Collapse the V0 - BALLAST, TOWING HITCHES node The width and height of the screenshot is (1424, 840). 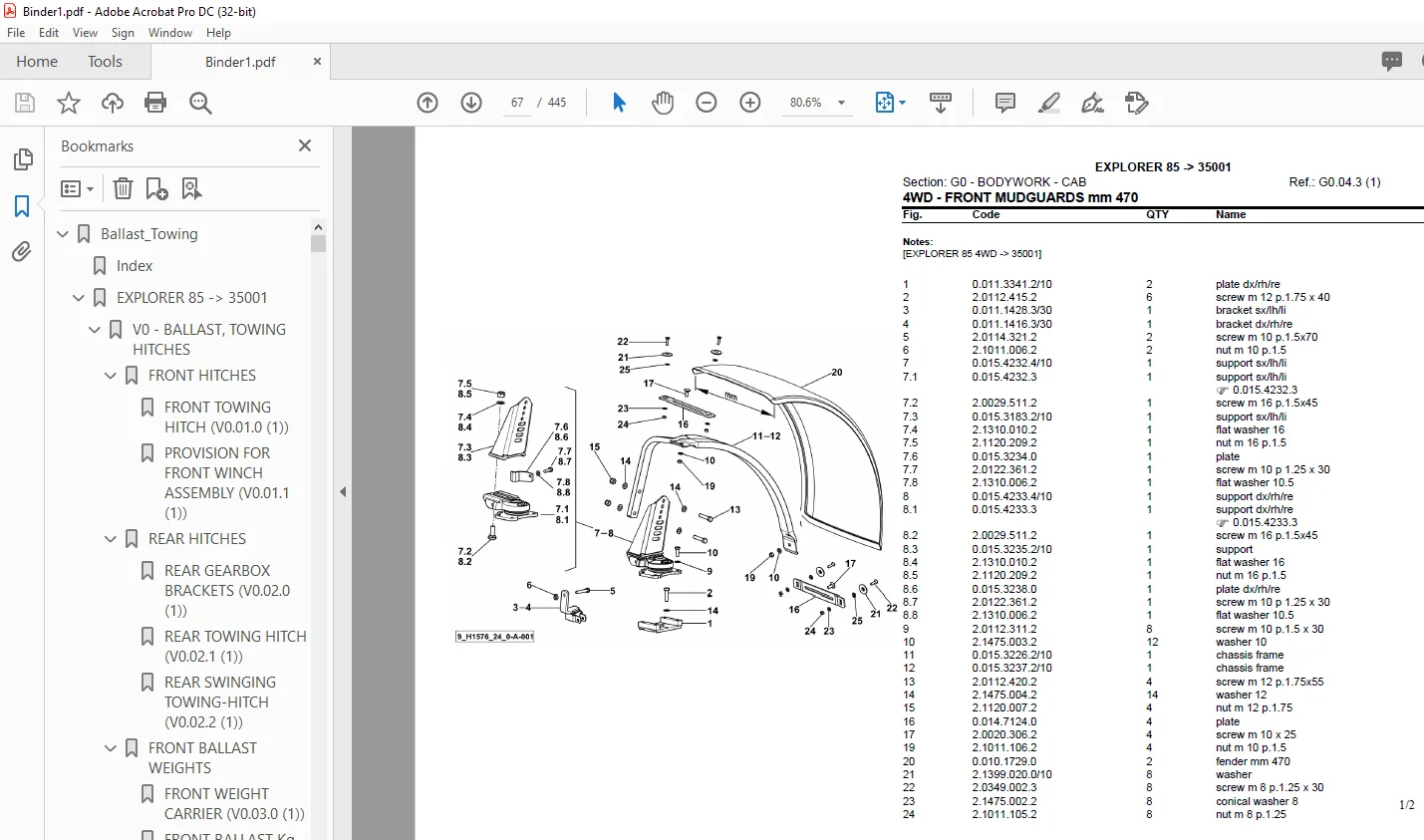[95, 330]
